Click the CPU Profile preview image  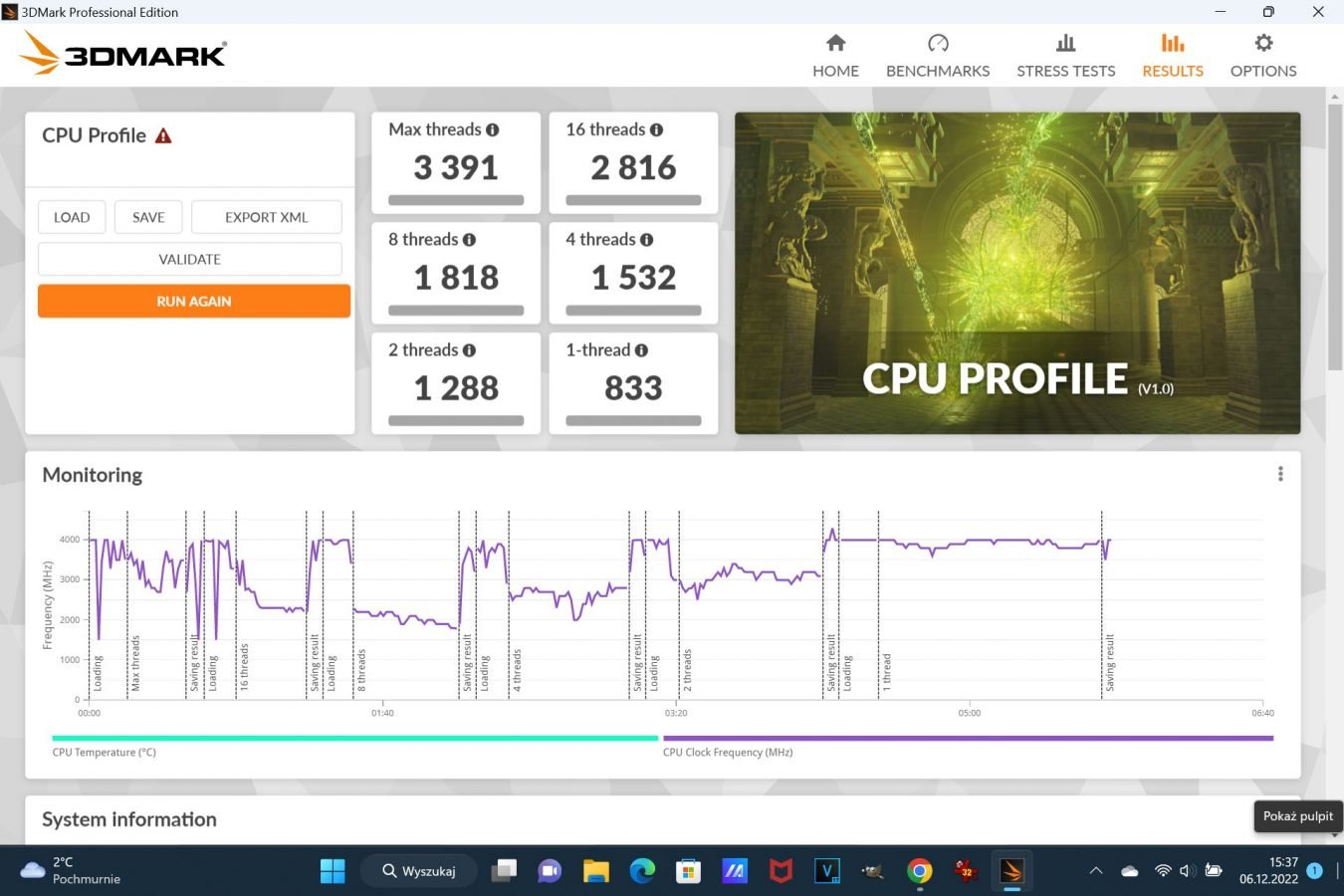[x=1017, y=273]
